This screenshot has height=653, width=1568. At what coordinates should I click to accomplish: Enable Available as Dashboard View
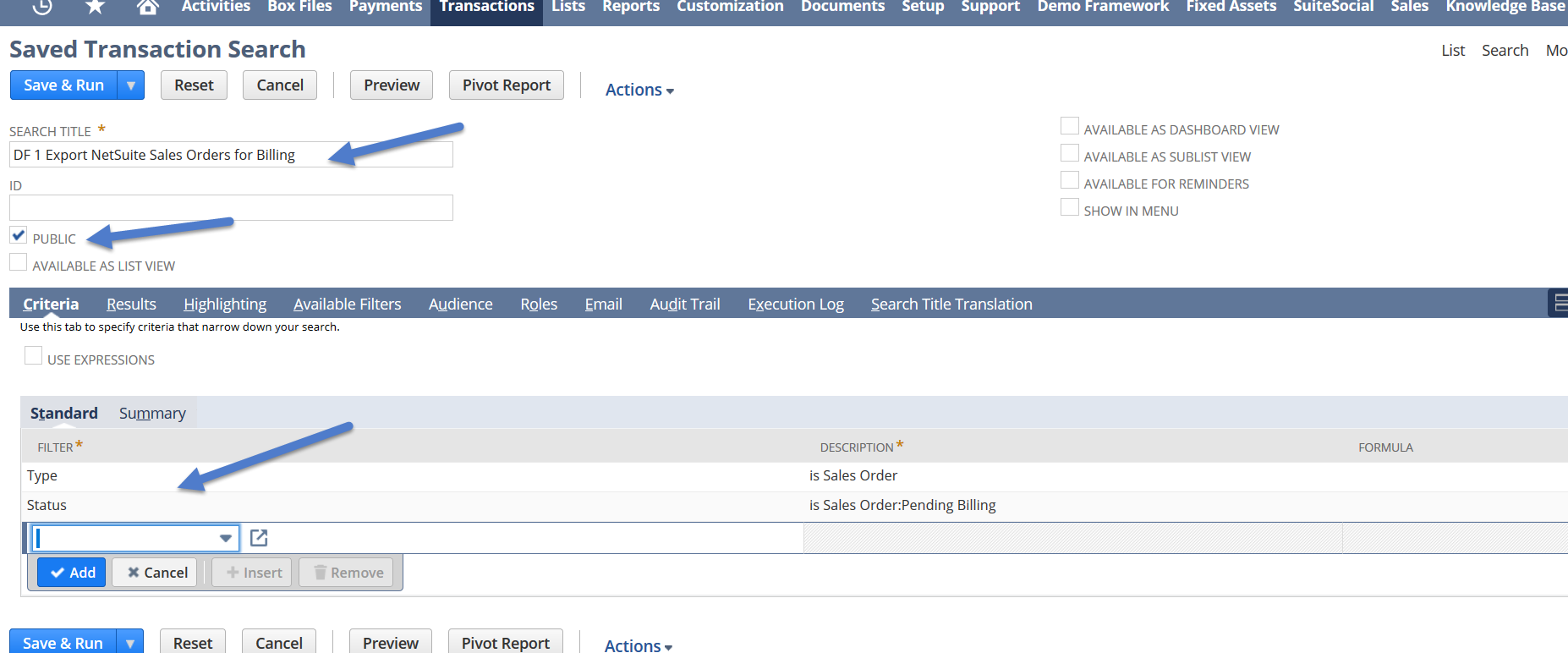click(1070, 127)
